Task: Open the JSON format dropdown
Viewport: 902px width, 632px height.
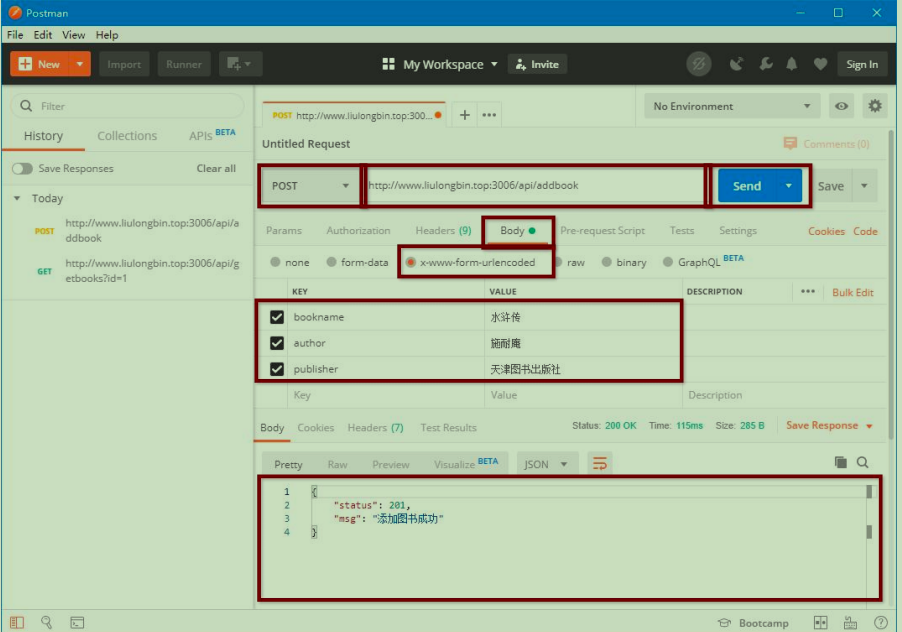Action: pos(545,464)
